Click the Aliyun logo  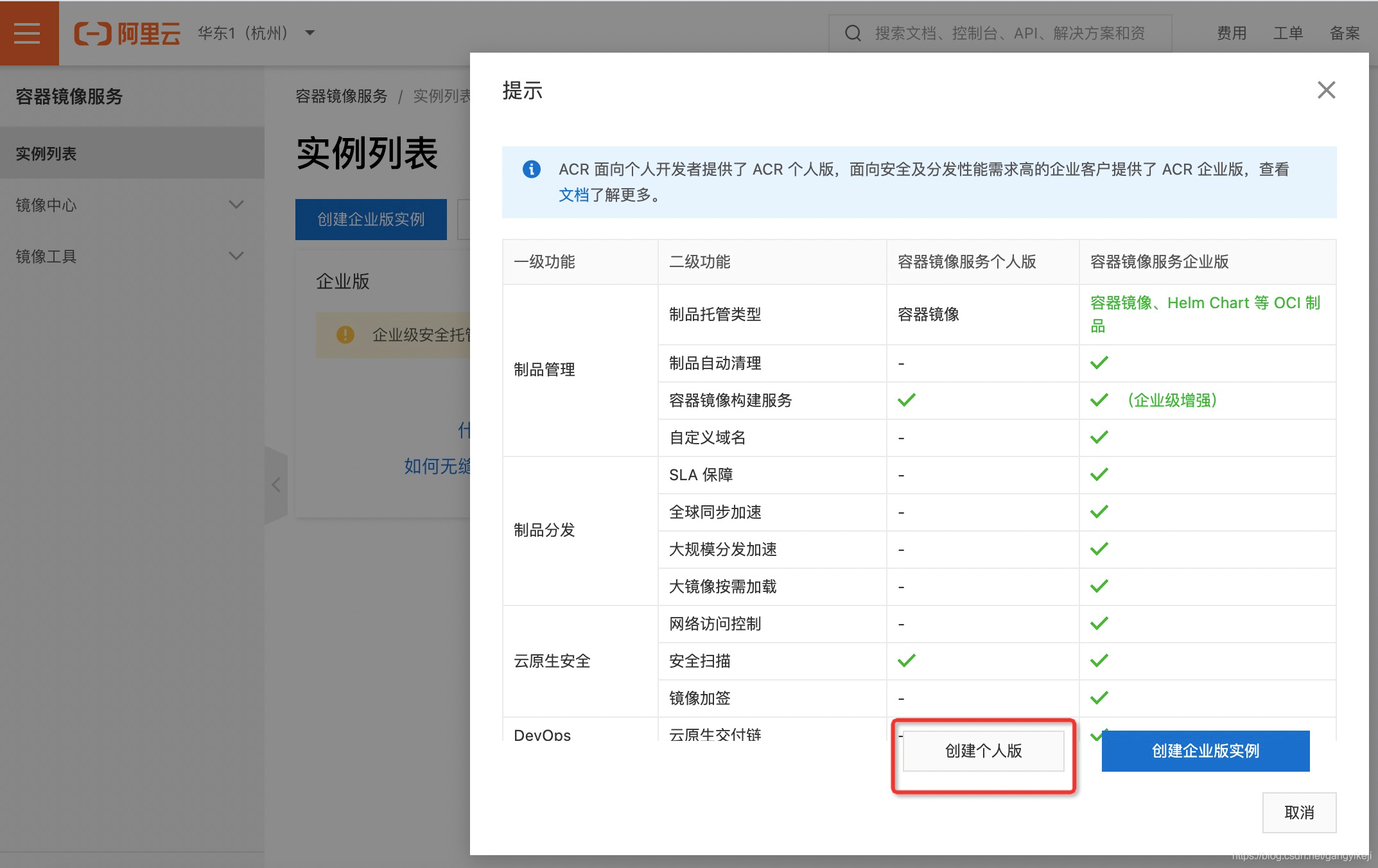click(x=127, y=33)
